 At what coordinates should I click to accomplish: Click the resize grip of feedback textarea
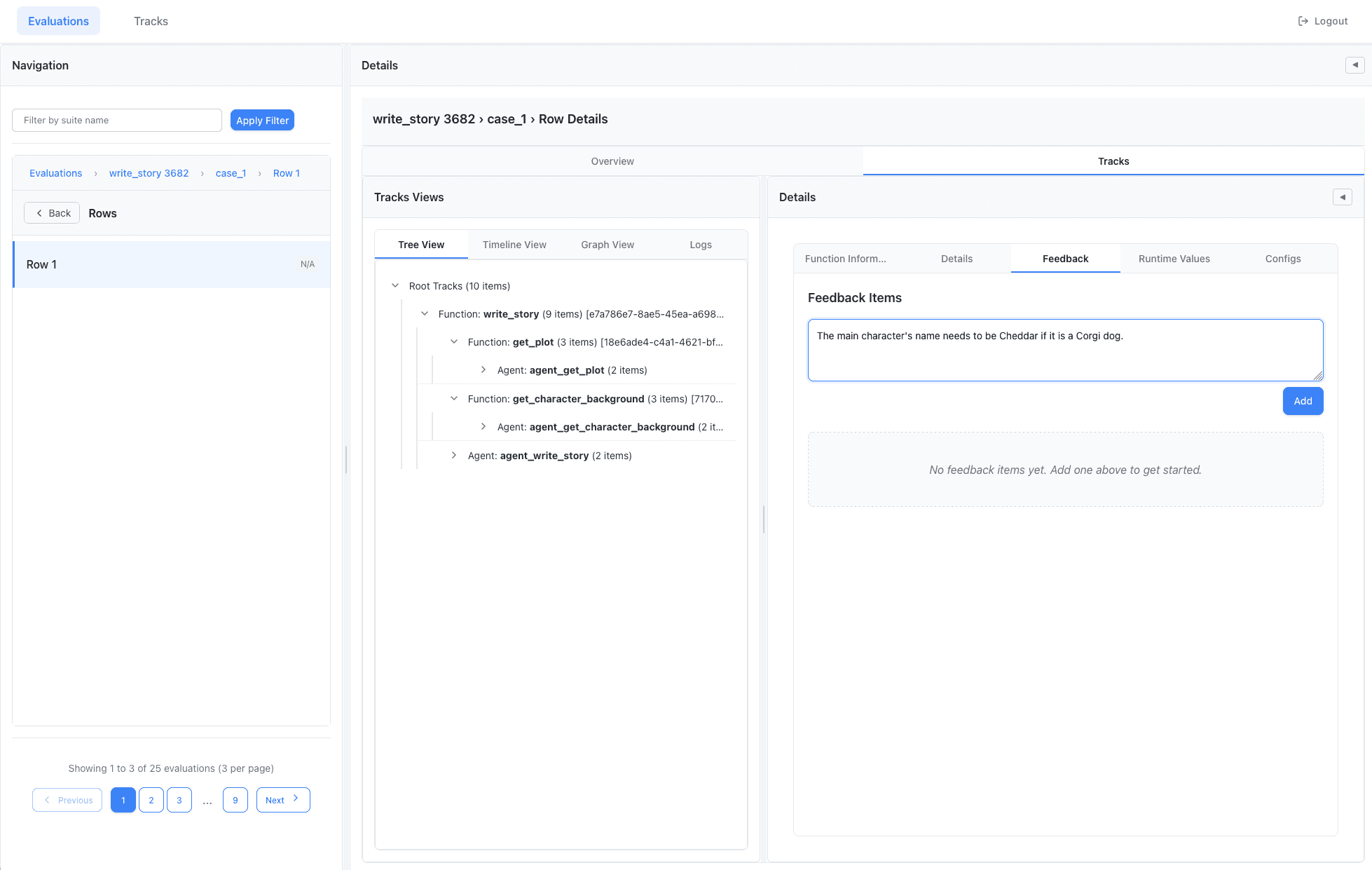[x=1317, y=376]
